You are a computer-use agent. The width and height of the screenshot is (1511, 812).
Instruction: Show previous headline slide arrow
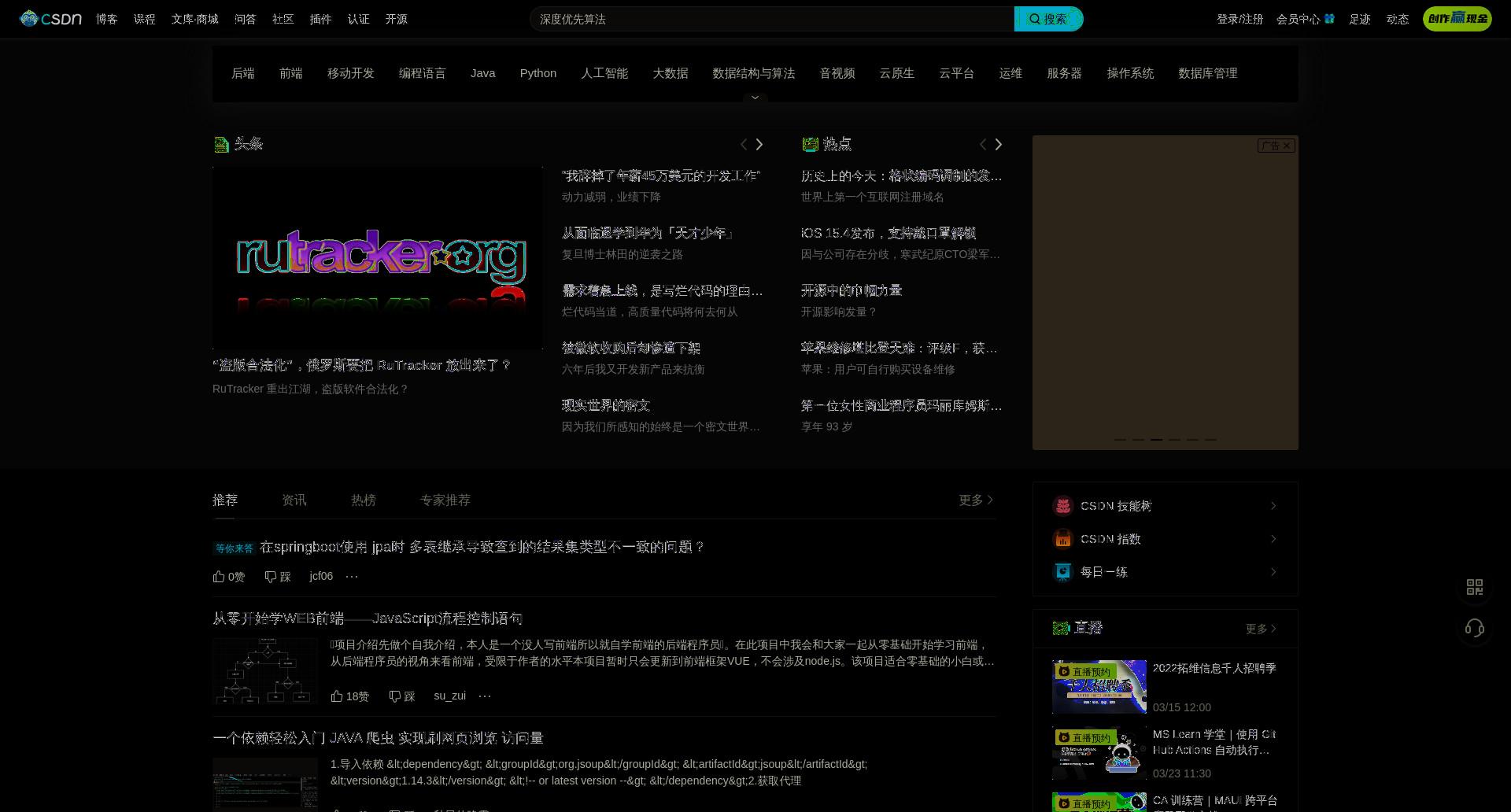743,144
